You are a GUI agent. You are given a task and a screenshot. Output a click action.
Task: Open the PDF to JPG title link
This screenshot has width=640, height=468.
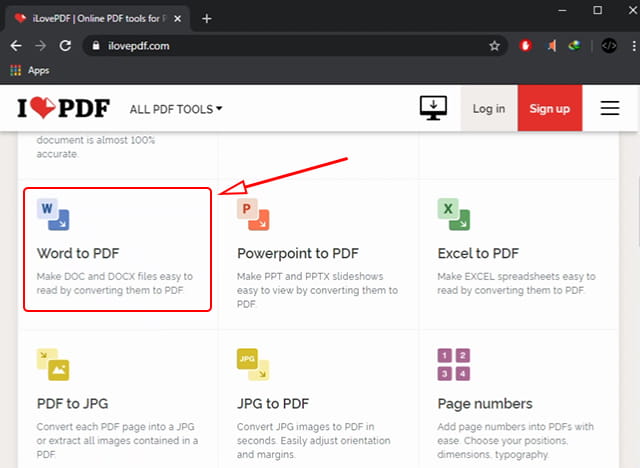pyautogui.click(x=73, y=404)
